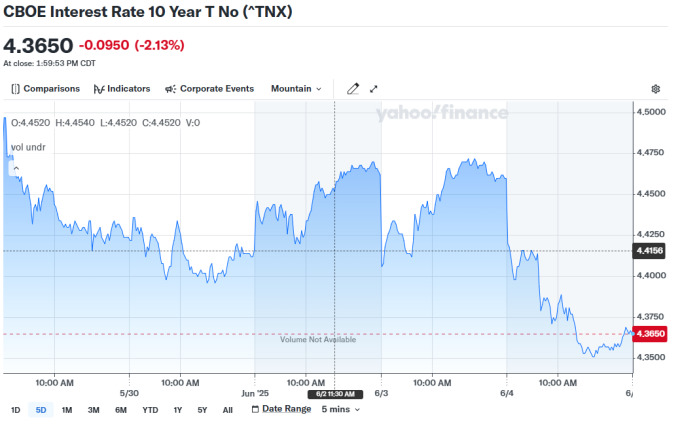
Task: Switch to 1M time range
Action: (67, 409)
